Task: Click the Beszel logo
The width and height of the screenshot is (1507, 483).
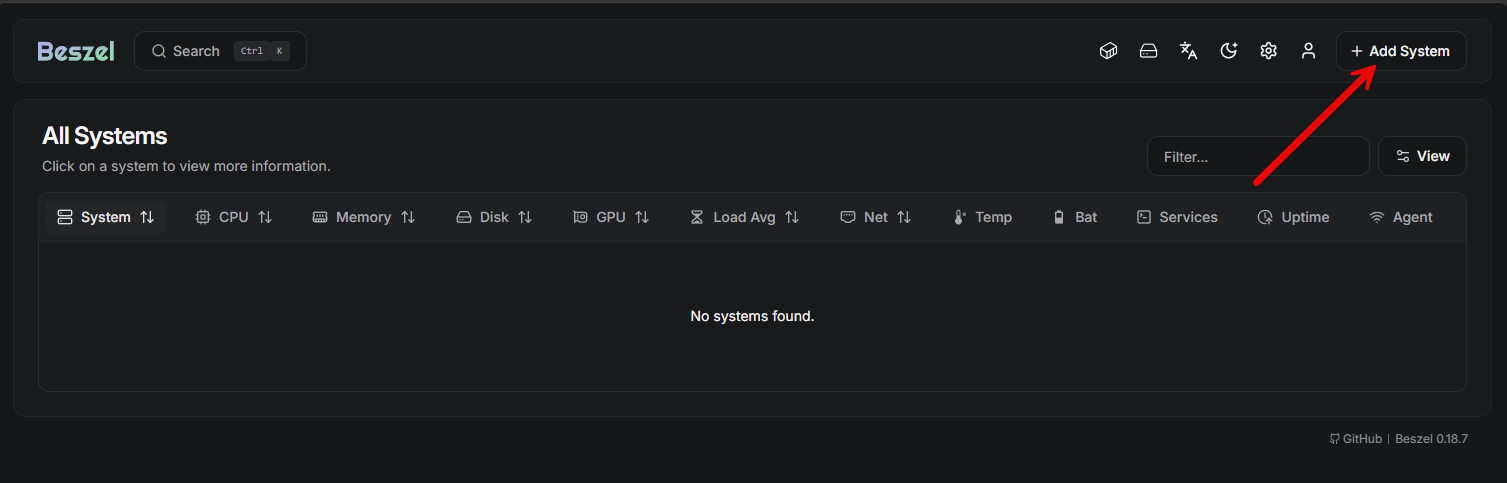Action: [x=76, y=51]
